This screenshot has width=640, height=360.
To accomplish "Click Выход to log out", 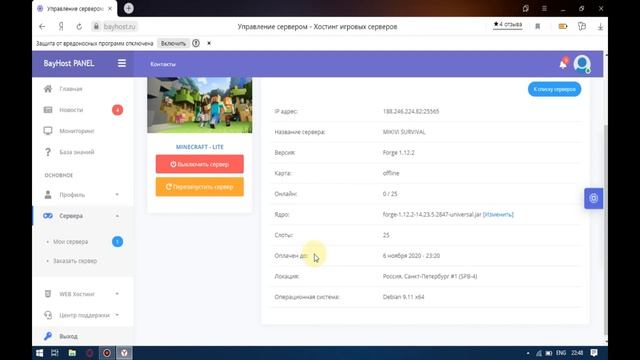I will click(x=68, y=336).
